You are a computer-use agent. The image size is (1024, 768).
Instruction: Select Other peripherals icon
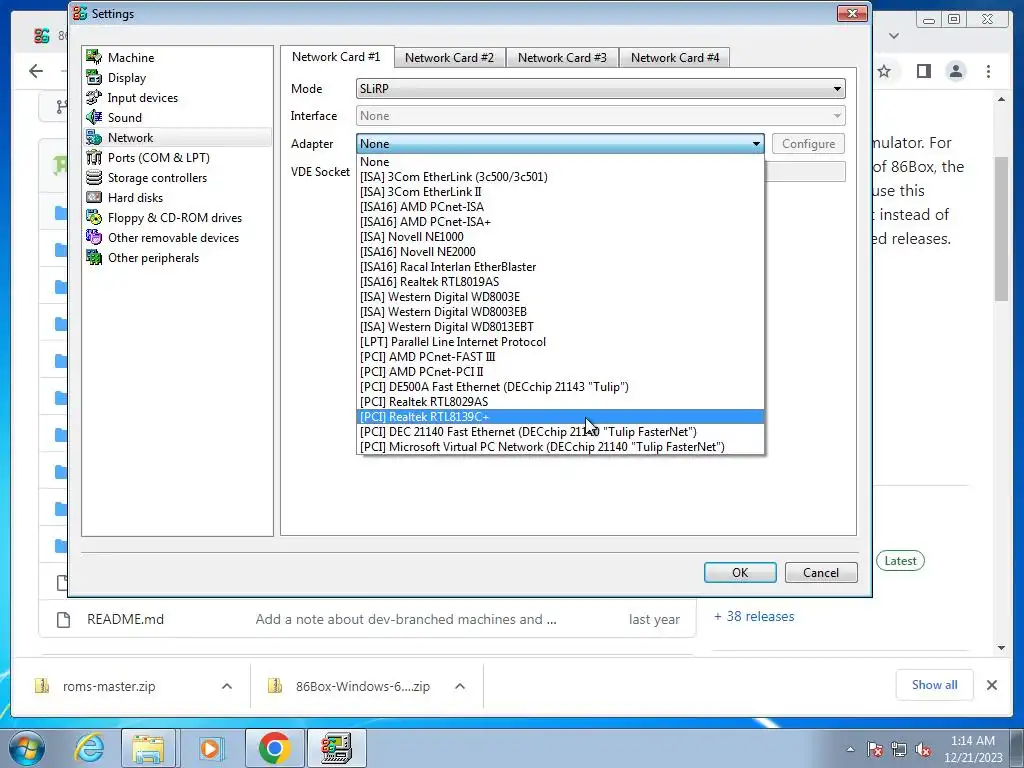click(x=94, y=258)
